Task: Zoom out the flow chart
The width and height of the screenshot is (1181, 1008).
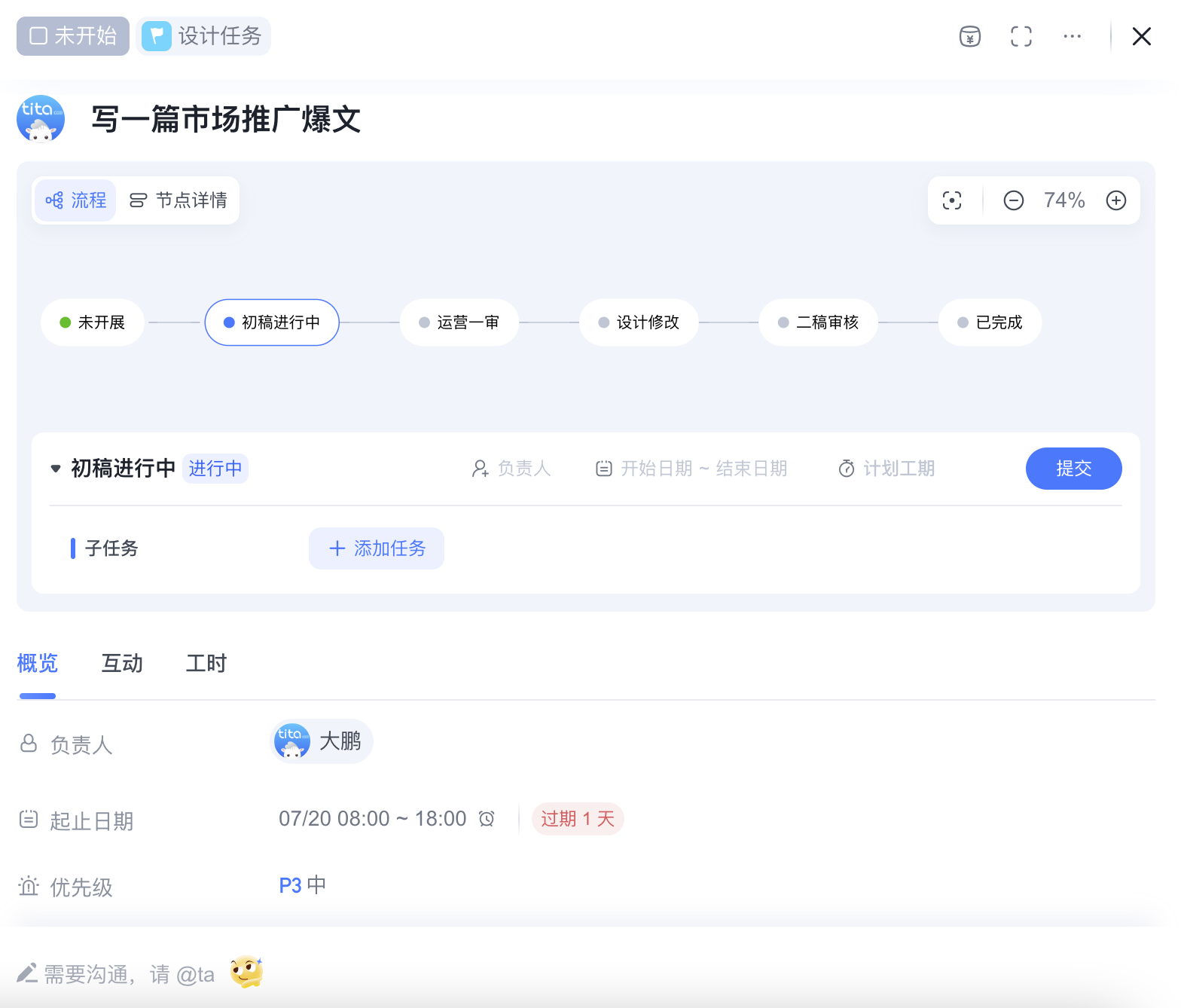Action: [x=1013, y=200]
